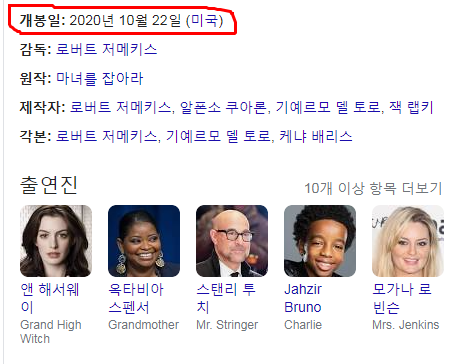Click the 스탠리 투치 cast name link
This screenshot has width=458, height=364.
pos(226,298)
